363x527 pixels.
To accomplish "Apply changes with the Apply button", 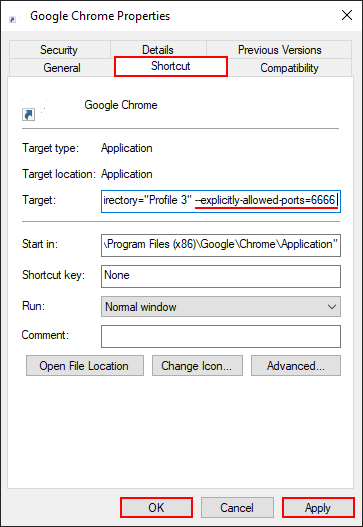I will click(318, 507).
